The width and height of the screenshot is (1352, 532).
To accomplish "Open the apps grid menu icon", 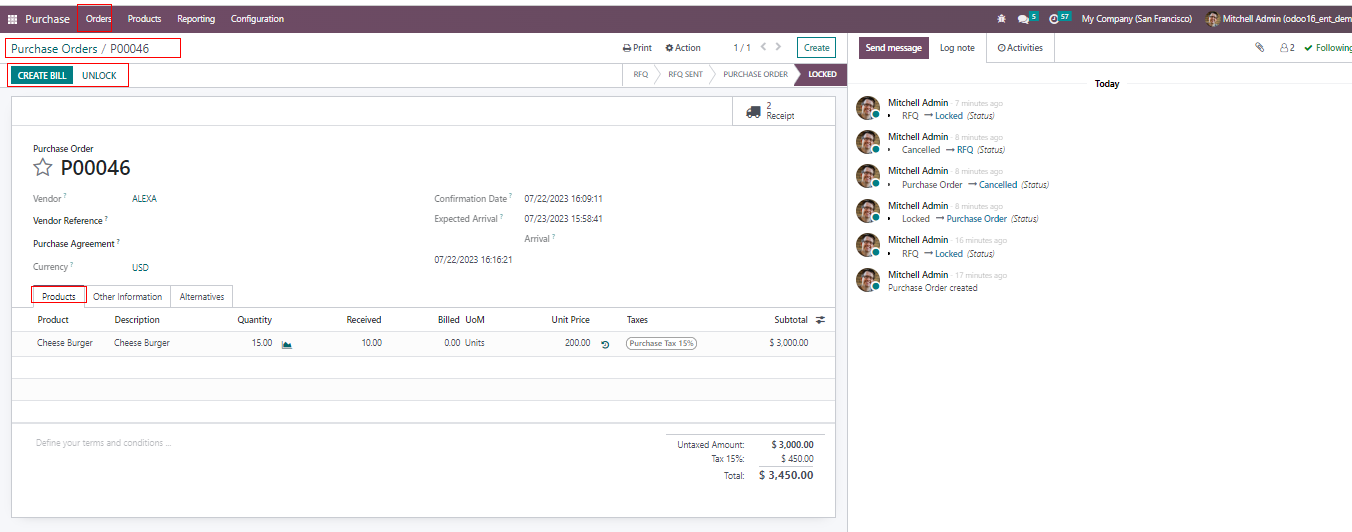I will [13, 19].
